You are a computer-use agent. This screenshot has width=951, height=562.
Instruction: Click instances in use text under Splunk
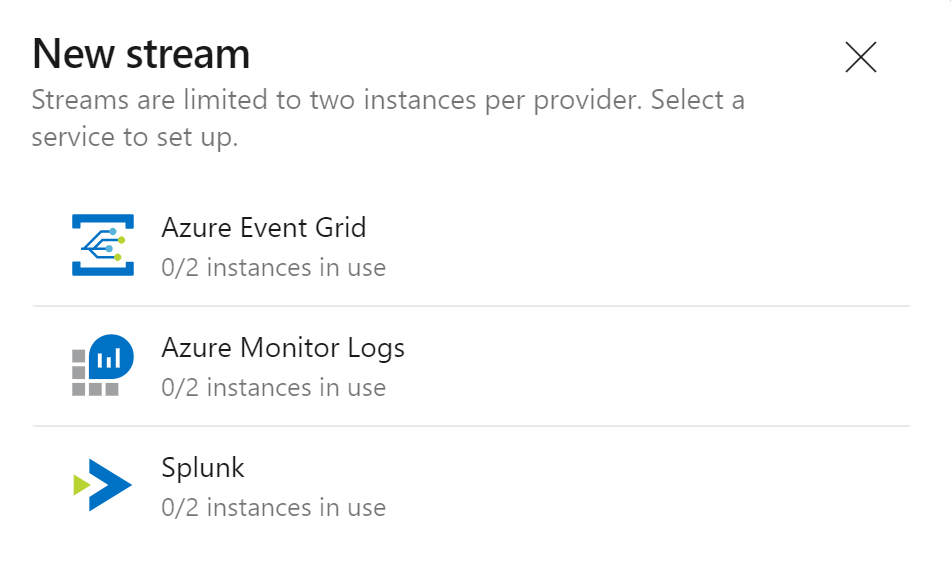273,508
